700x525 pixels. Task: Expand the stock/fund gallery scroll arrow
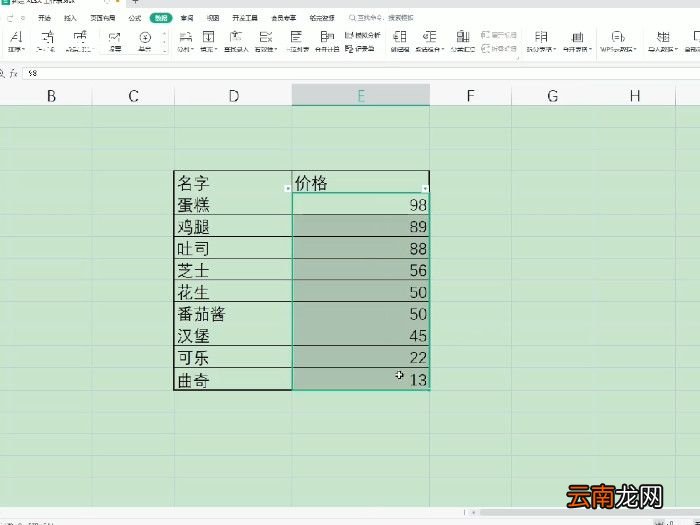pyautogui.click(x=165, y=51)
